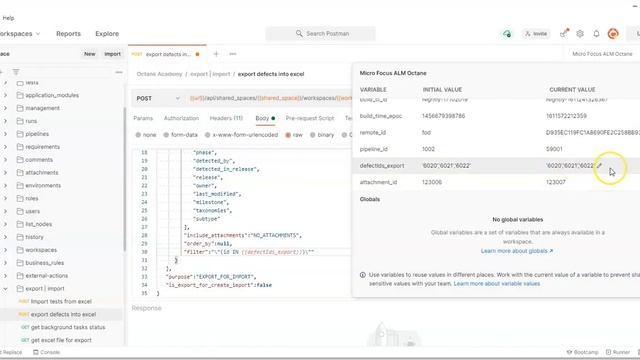Expand the requirements folder

pyautogui.click(x=5, y=147)
